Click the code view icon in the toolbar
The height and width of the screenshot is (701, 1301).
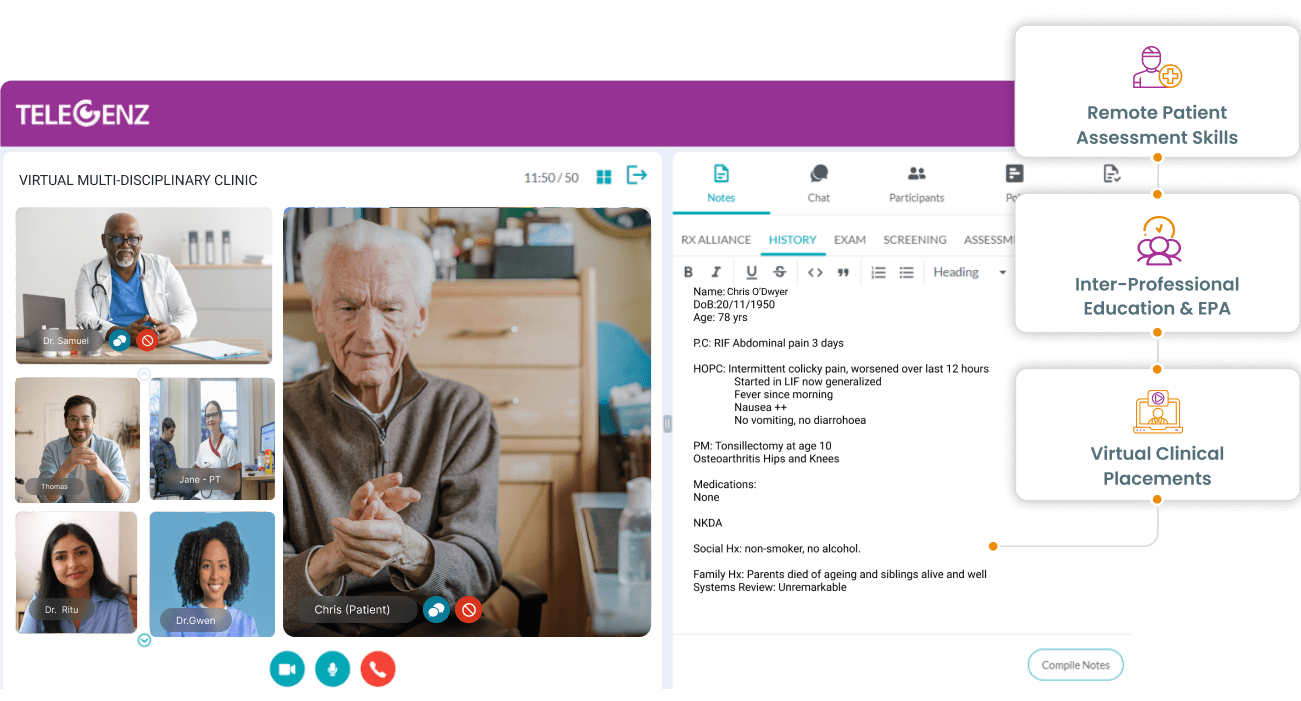click(813, 271)
